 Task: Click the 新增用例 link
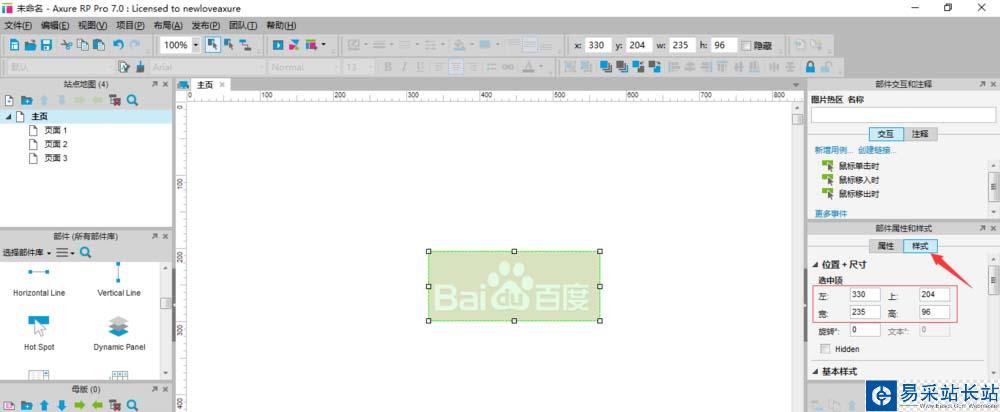(834, 151)
